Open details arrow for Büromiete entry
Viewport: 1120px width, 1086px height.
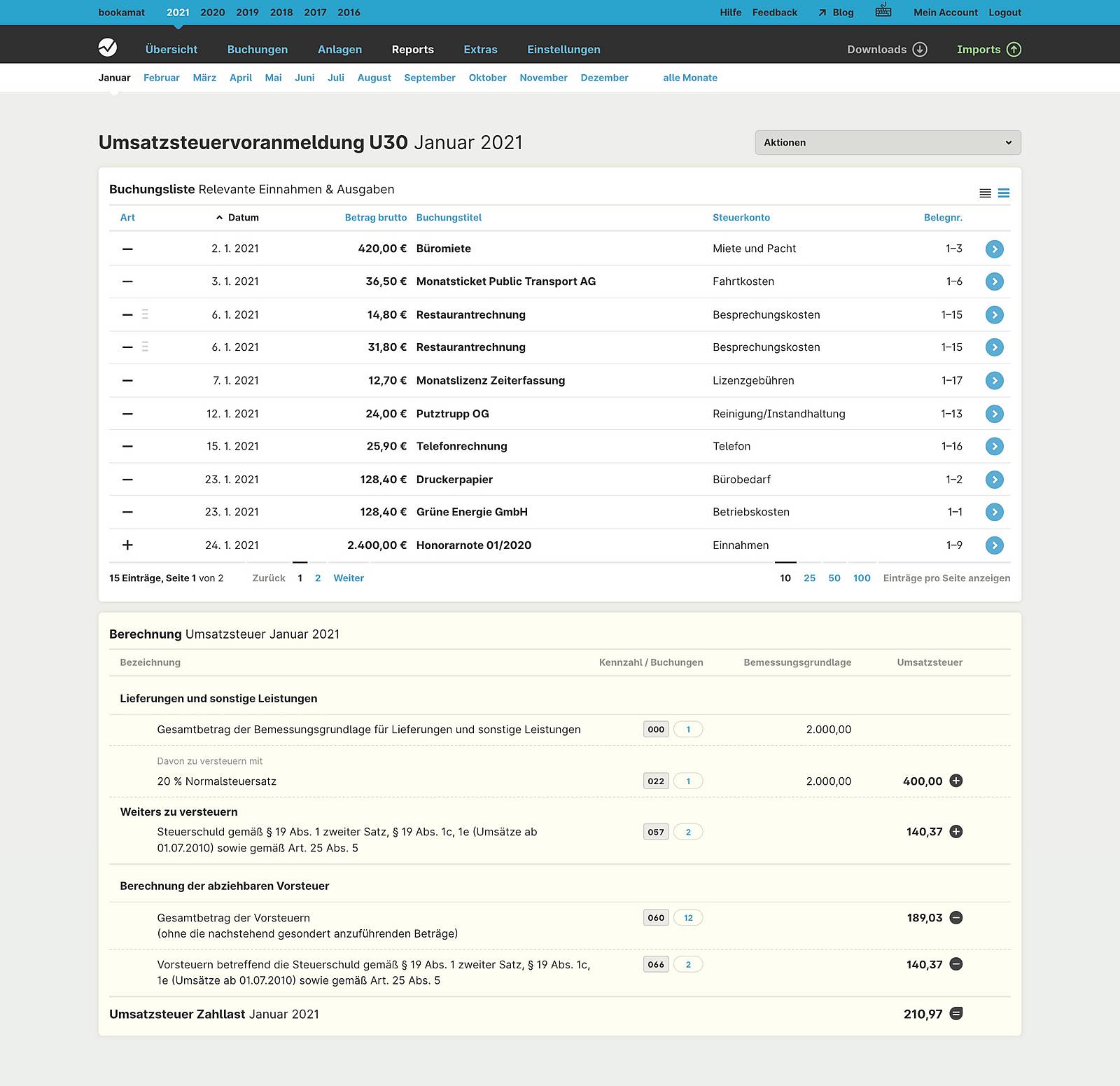(x=994, y=249)
